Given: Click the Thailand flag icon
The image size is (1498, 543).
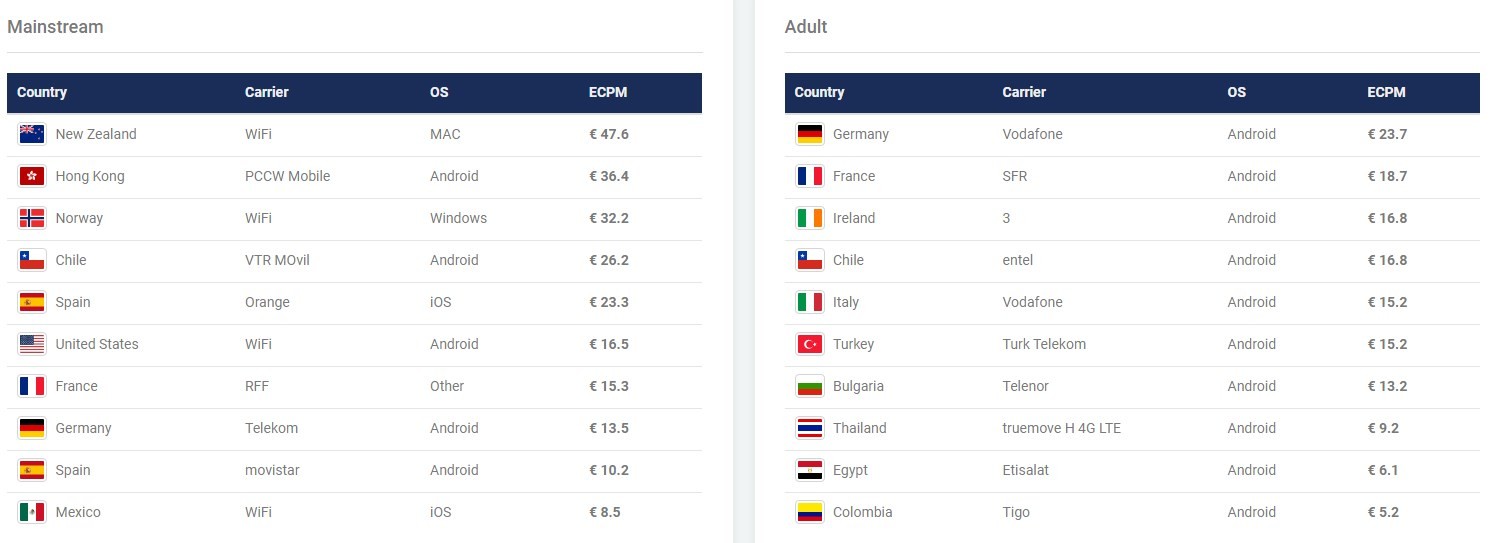Looking at the screenshot, I should [x=810, y=428].
